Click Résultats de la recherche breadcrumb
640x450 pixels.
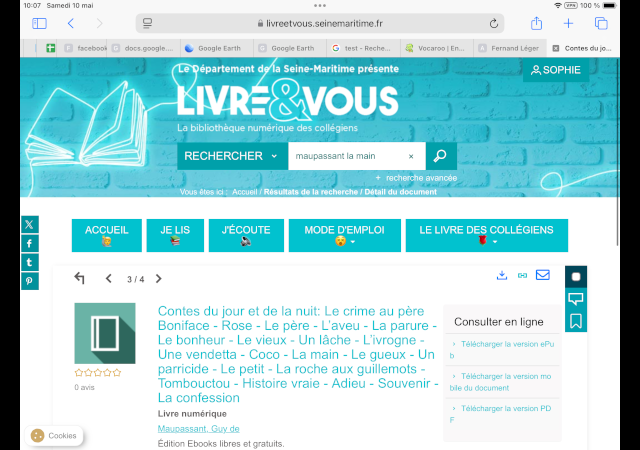coord(311,192)
